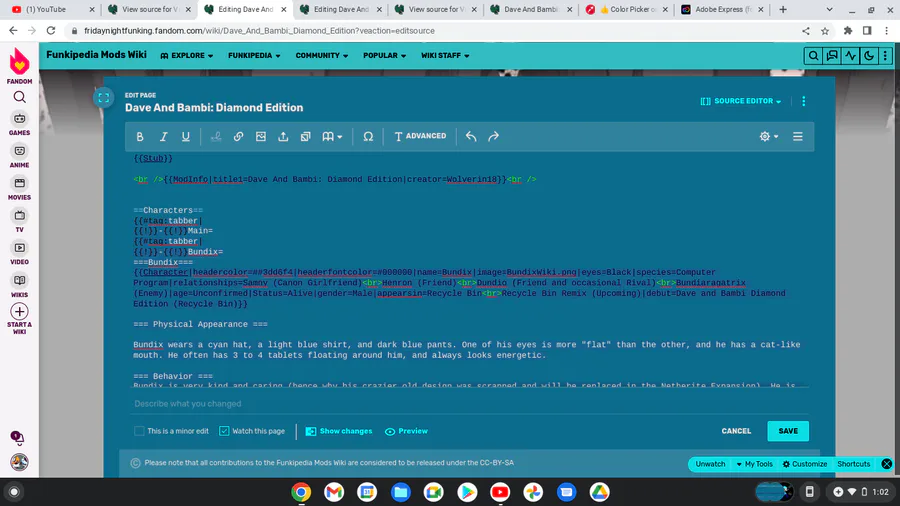This screenshot has width=900, height=506.
Task: Click Unwatch in bottom toolbar
Action: click(x=711, y=464)
